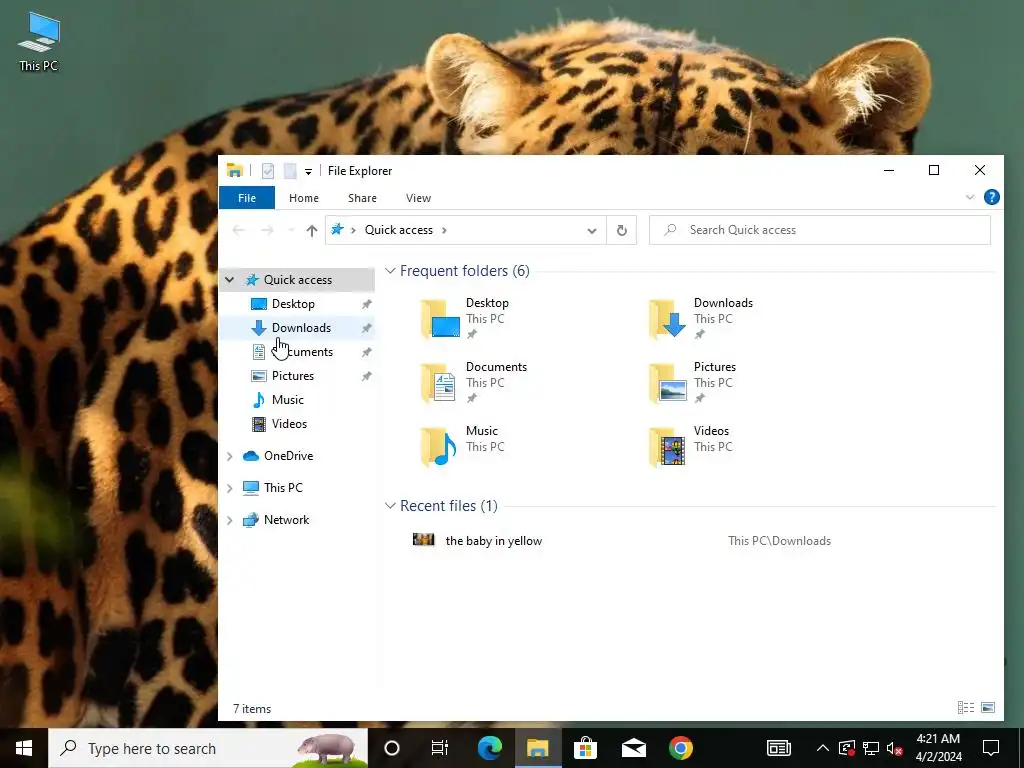This screenshot has width=1024, height=768.
Task: Click Quick access text in address bar
Action: 398,230
